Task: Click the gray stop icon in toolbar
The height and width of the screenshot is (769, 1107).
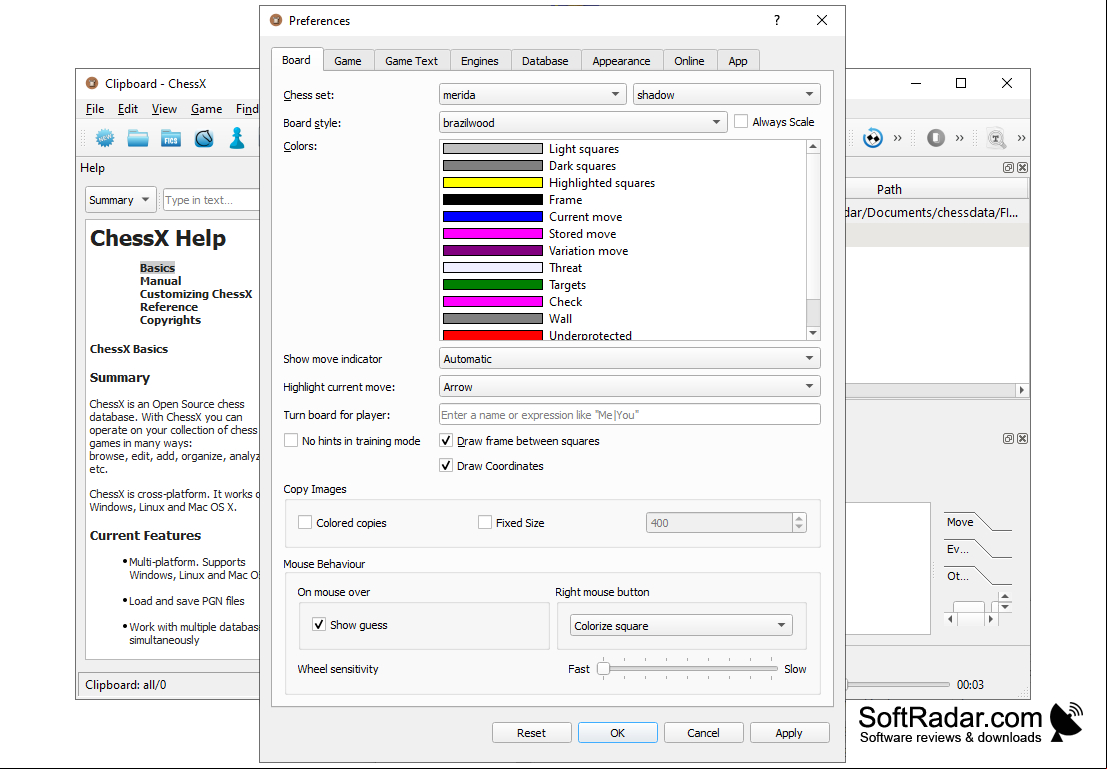Action: (x=936, y=138)
